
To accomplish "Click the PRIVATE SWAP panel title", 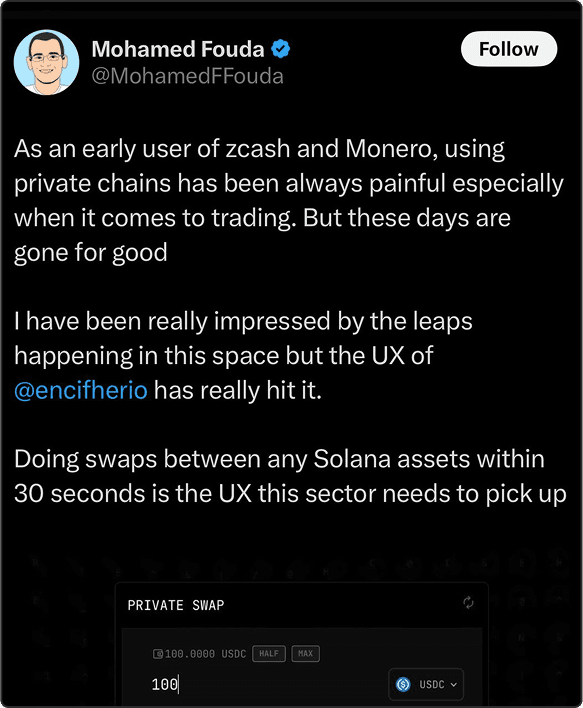I will pos(176,605).
